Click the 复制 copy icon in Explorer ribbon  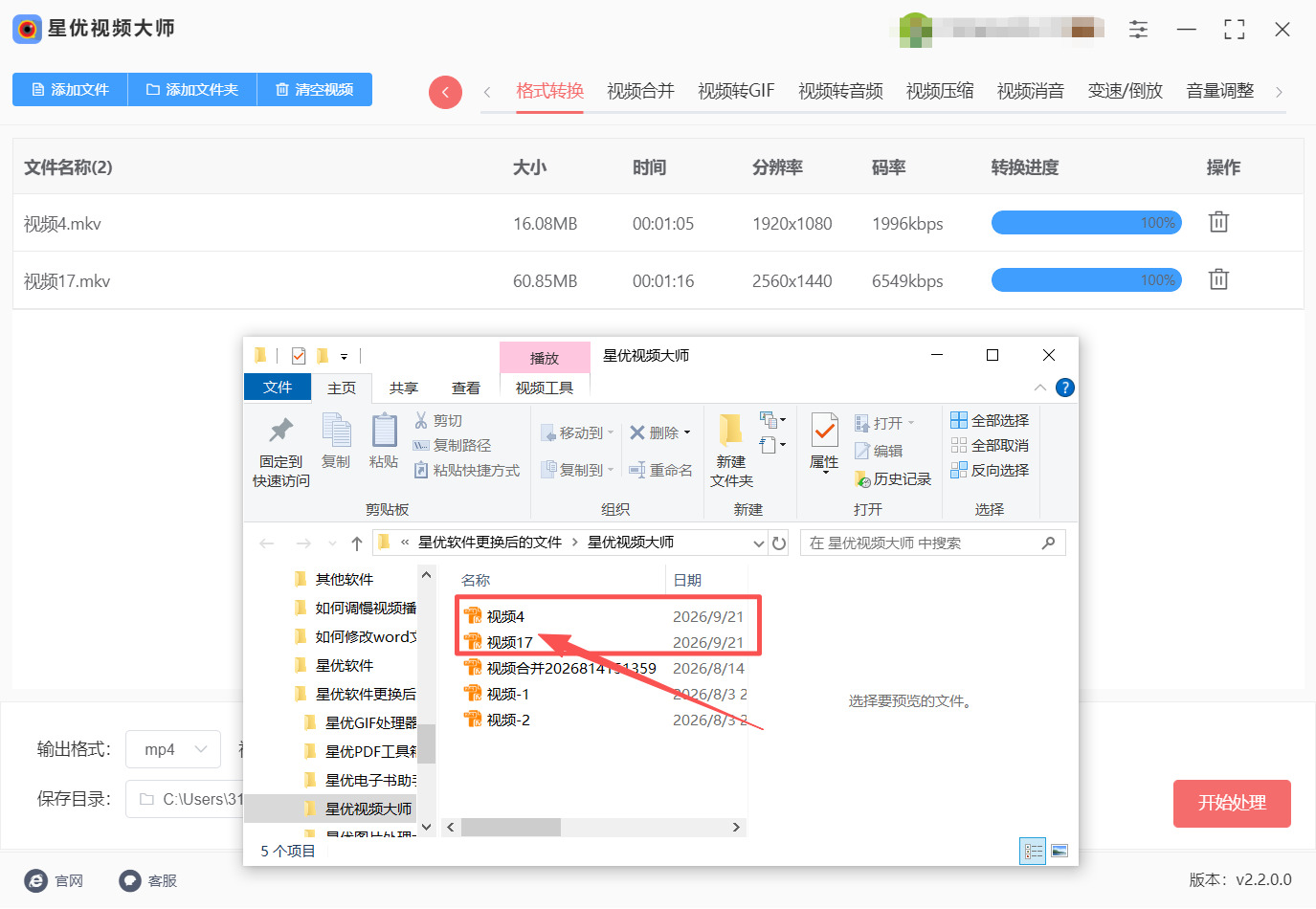pos(336,442)
